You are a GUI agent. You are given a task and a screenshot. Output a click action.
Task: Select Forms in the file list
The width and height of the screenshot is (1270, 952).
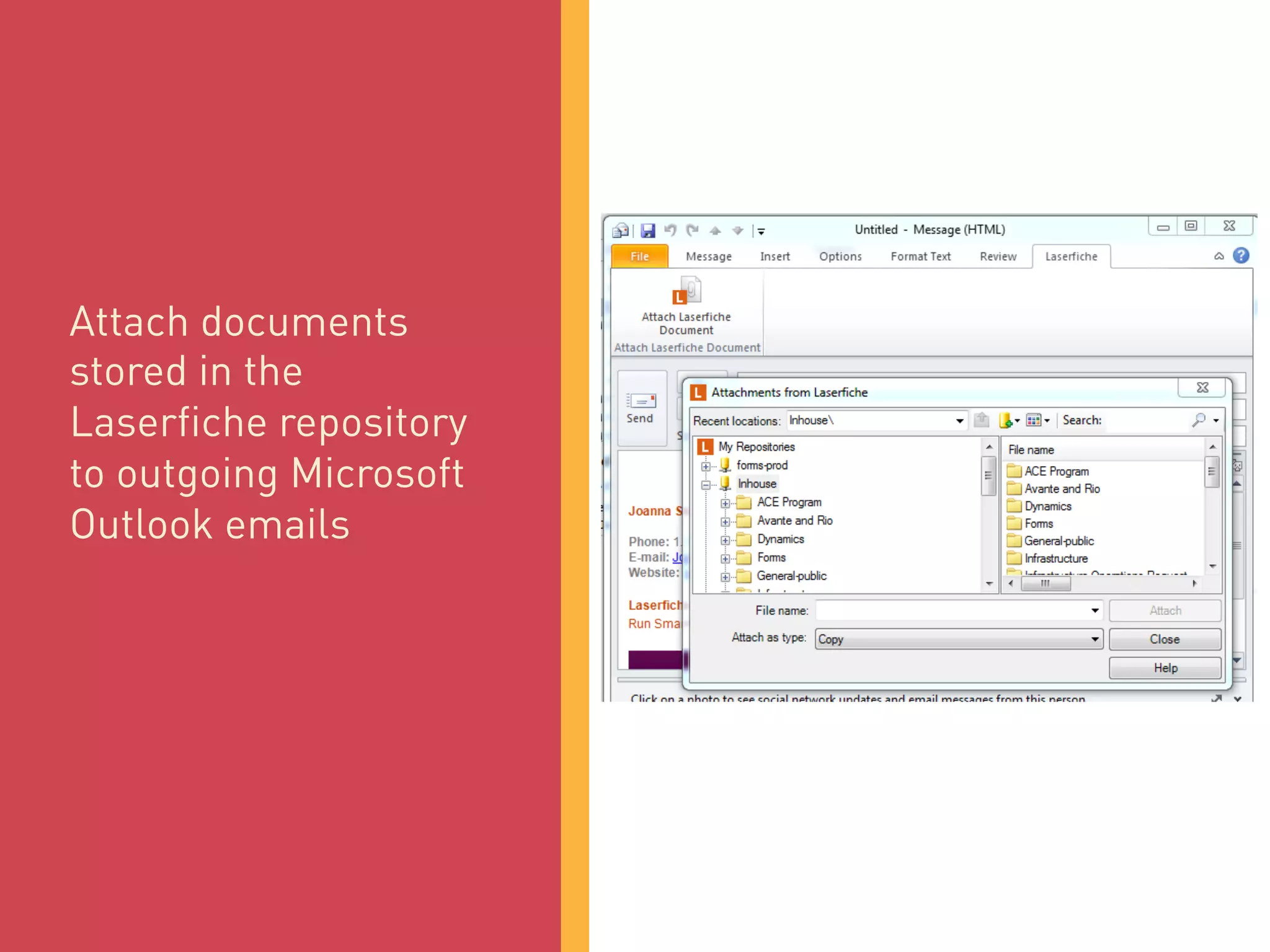[x=1039, y=523]
